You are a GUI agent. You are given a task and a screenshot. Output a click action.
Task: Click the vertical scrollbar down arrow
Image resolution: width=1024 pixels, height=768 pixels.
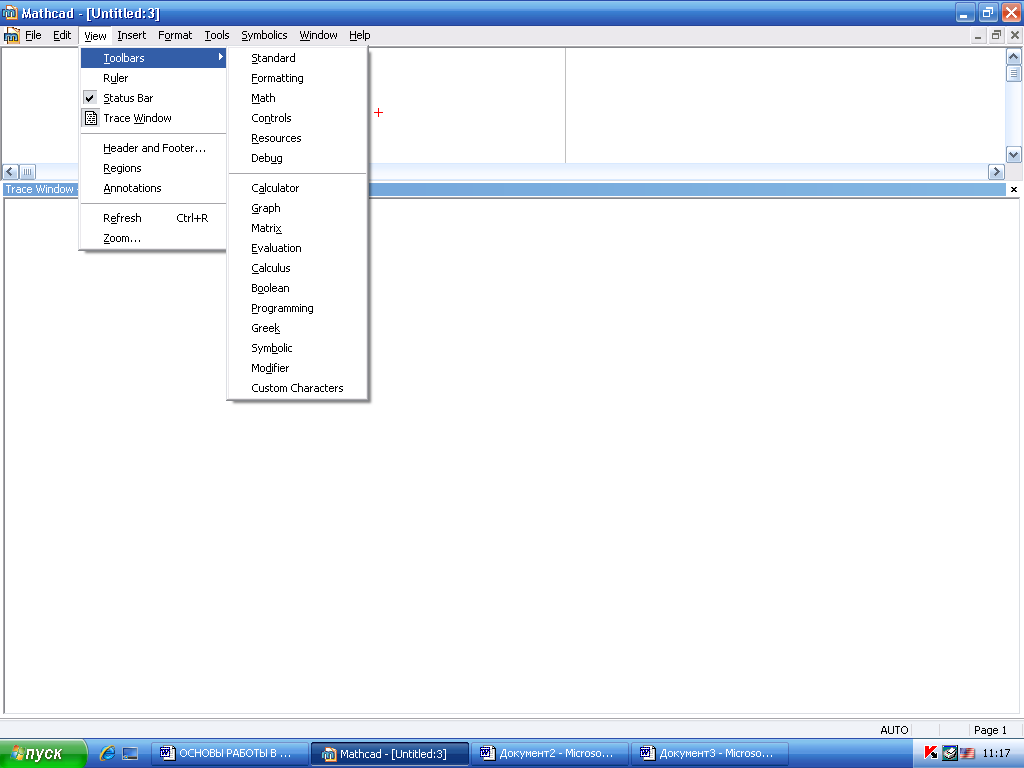coord(1014,155)
